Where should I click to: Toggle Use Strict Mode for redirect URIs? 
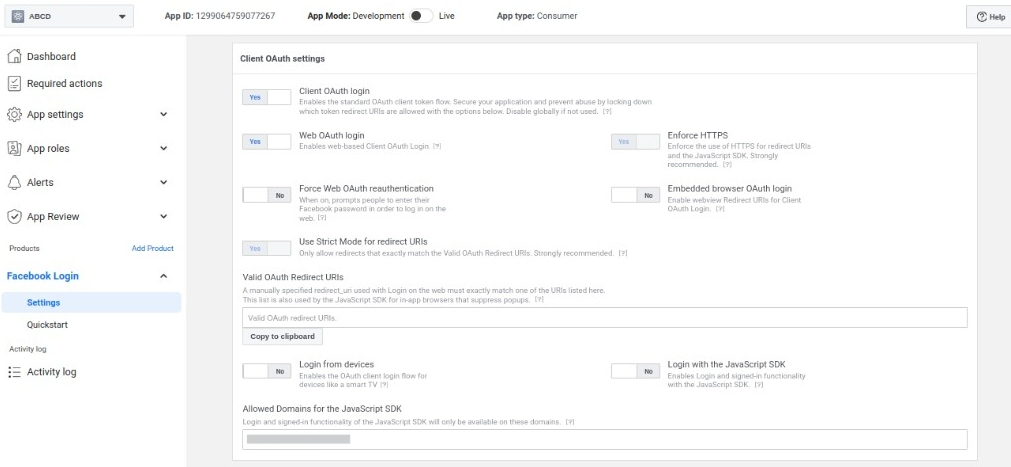click(x=266, y=248)
